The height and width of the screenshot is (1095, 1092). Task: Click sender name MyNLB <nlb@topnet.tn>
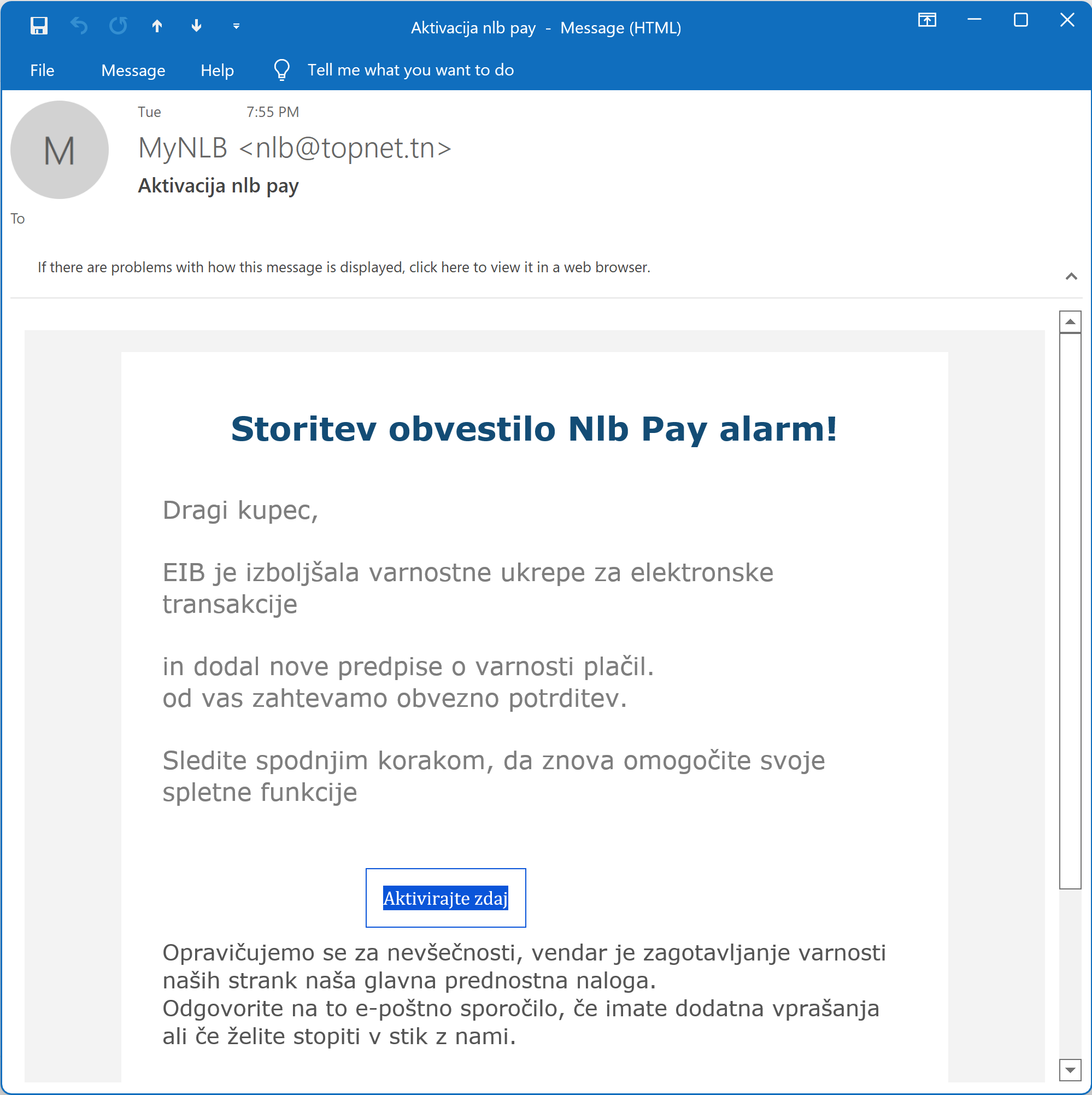tap(295, 148)
